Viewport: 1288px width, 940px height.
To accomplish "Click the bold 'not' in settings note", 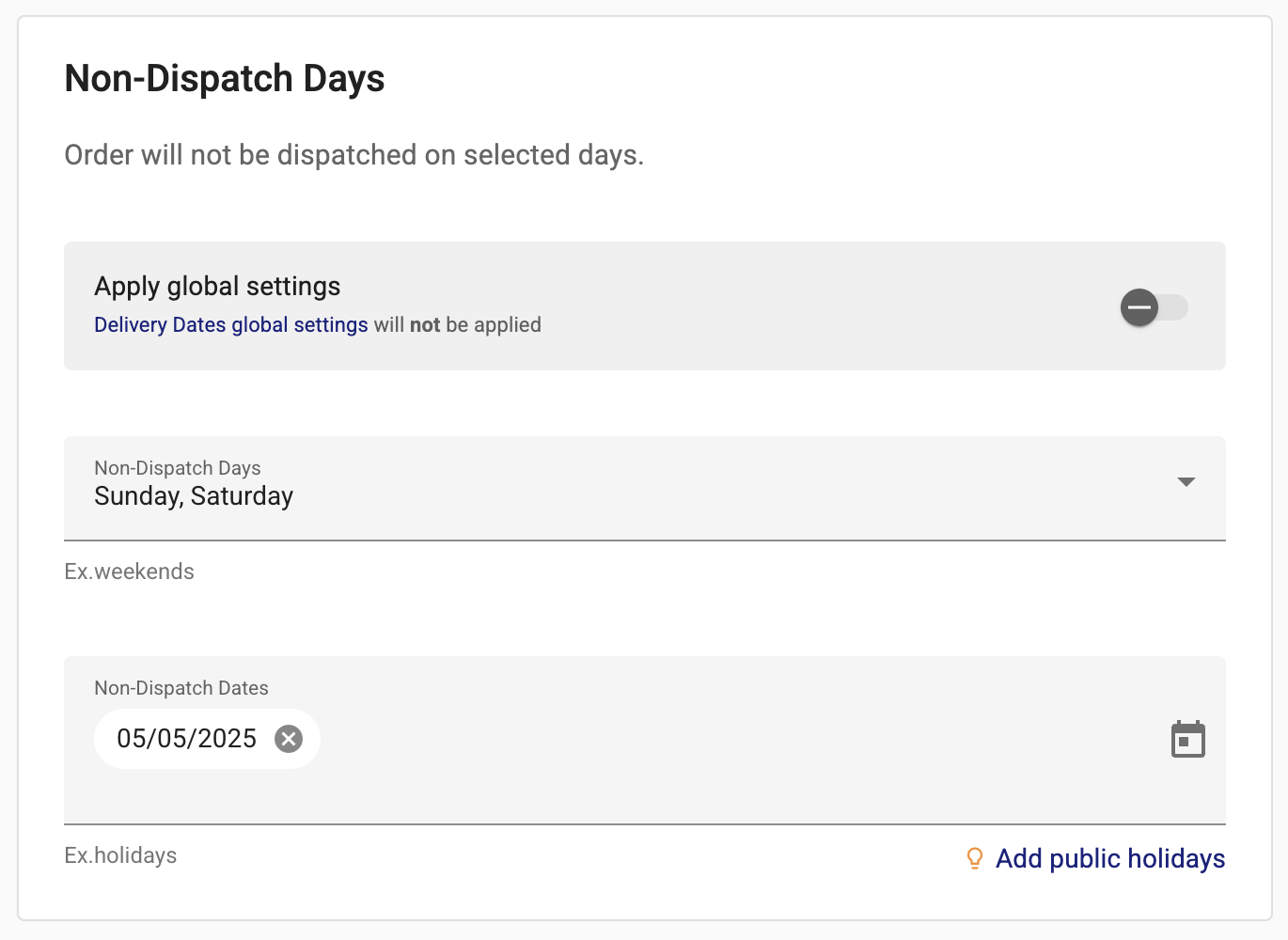I will pos(425,325).
